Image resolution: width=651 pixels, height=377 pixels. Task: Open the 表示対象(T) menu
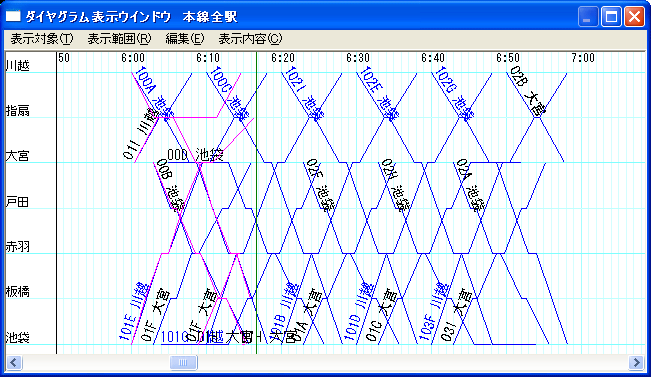[x=42, y=39]
